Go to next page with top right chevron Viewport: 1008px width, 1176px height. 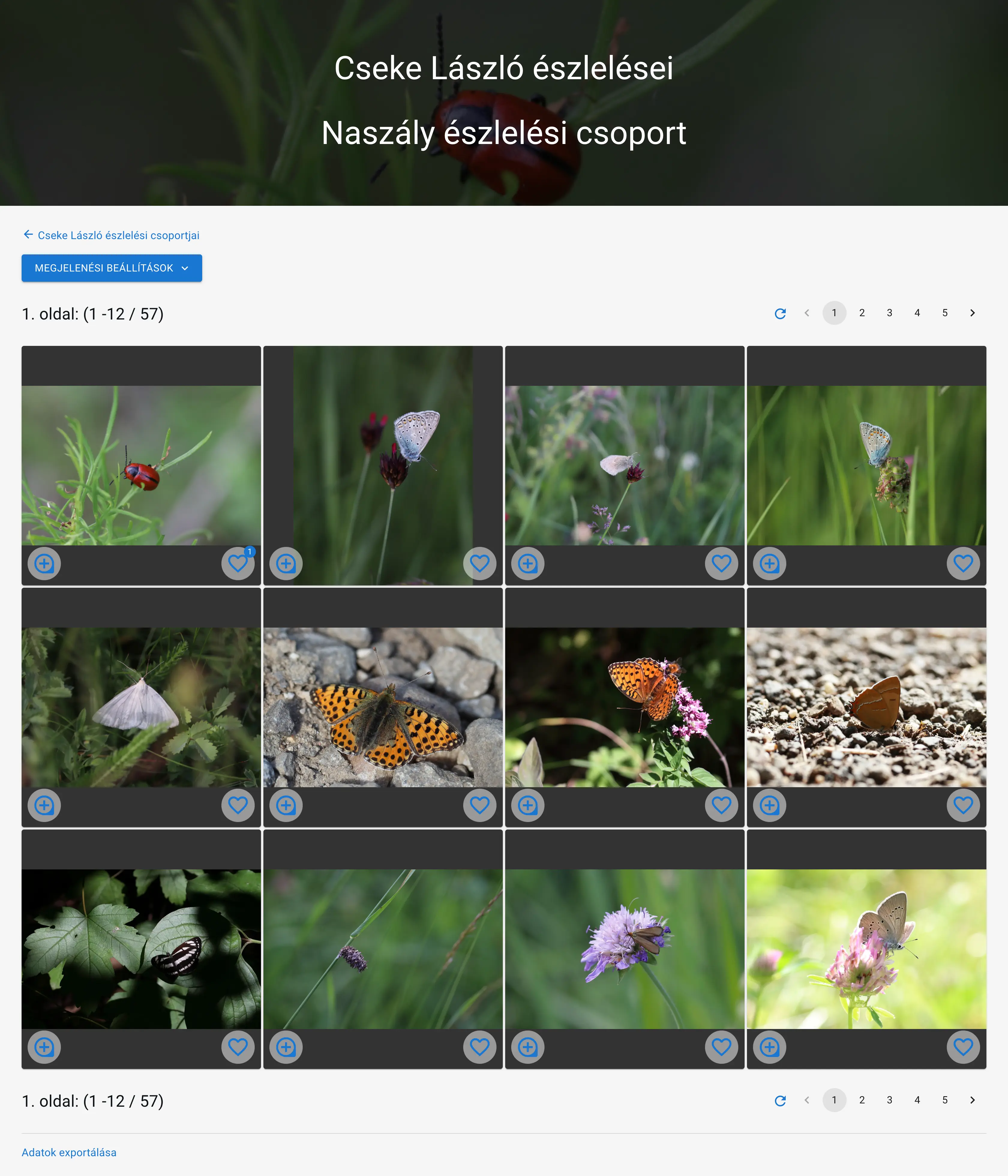pos(972,313)
